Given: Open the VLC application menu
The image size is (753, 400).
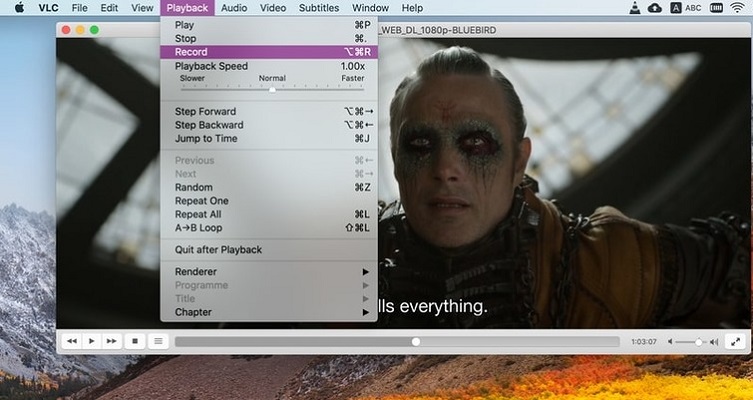Looking at the screenshot, I should (49, 8).
